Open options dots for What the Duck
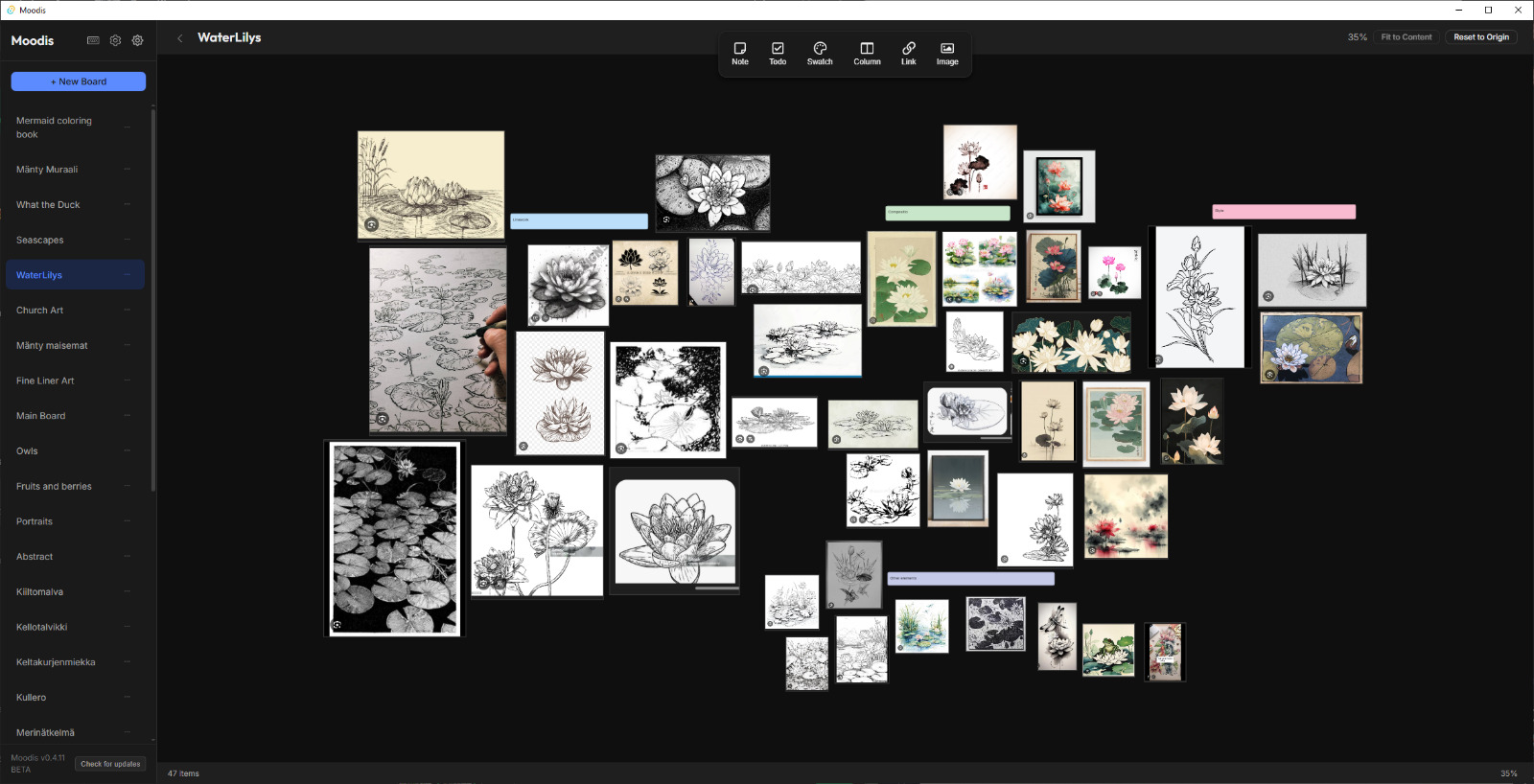1534x784 pixels. click(x=127, y=204)
